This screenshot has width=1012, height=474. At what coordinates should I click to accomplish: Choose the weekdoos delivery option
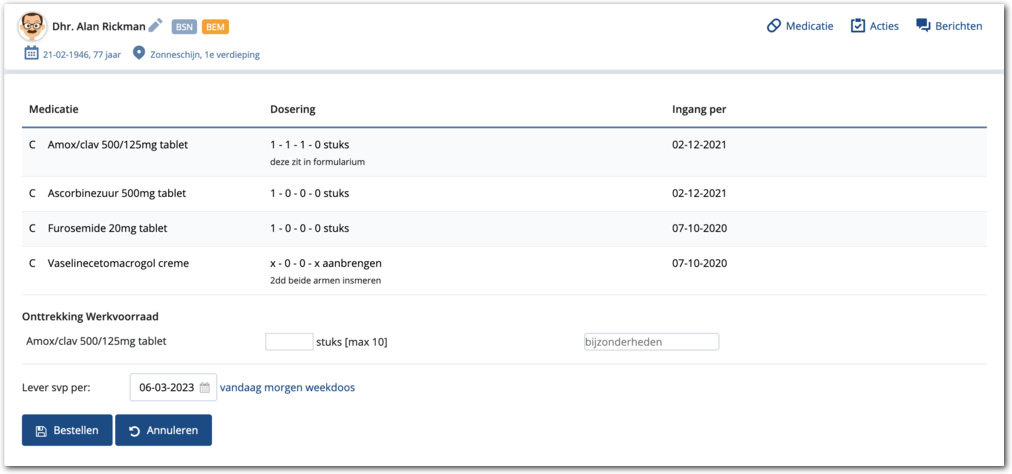(331, 388)
